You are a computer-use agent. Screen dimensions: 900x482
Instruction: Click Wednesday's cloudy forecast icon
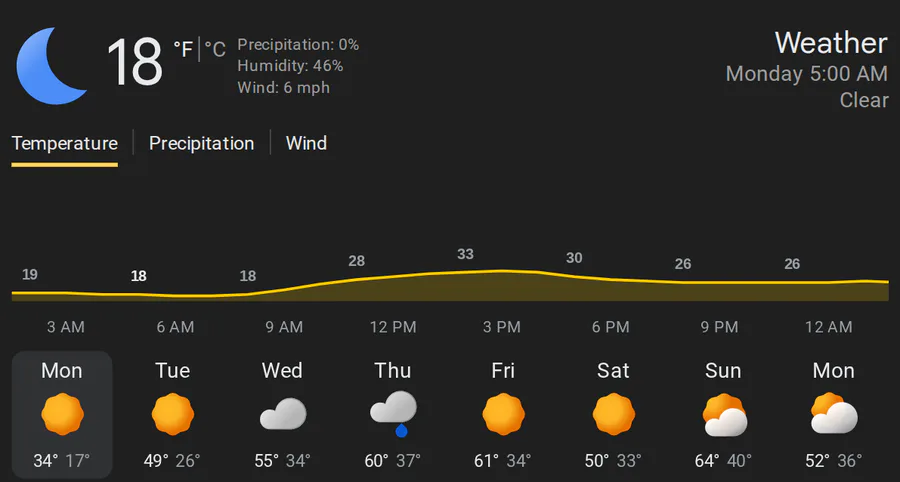(282, 413)
